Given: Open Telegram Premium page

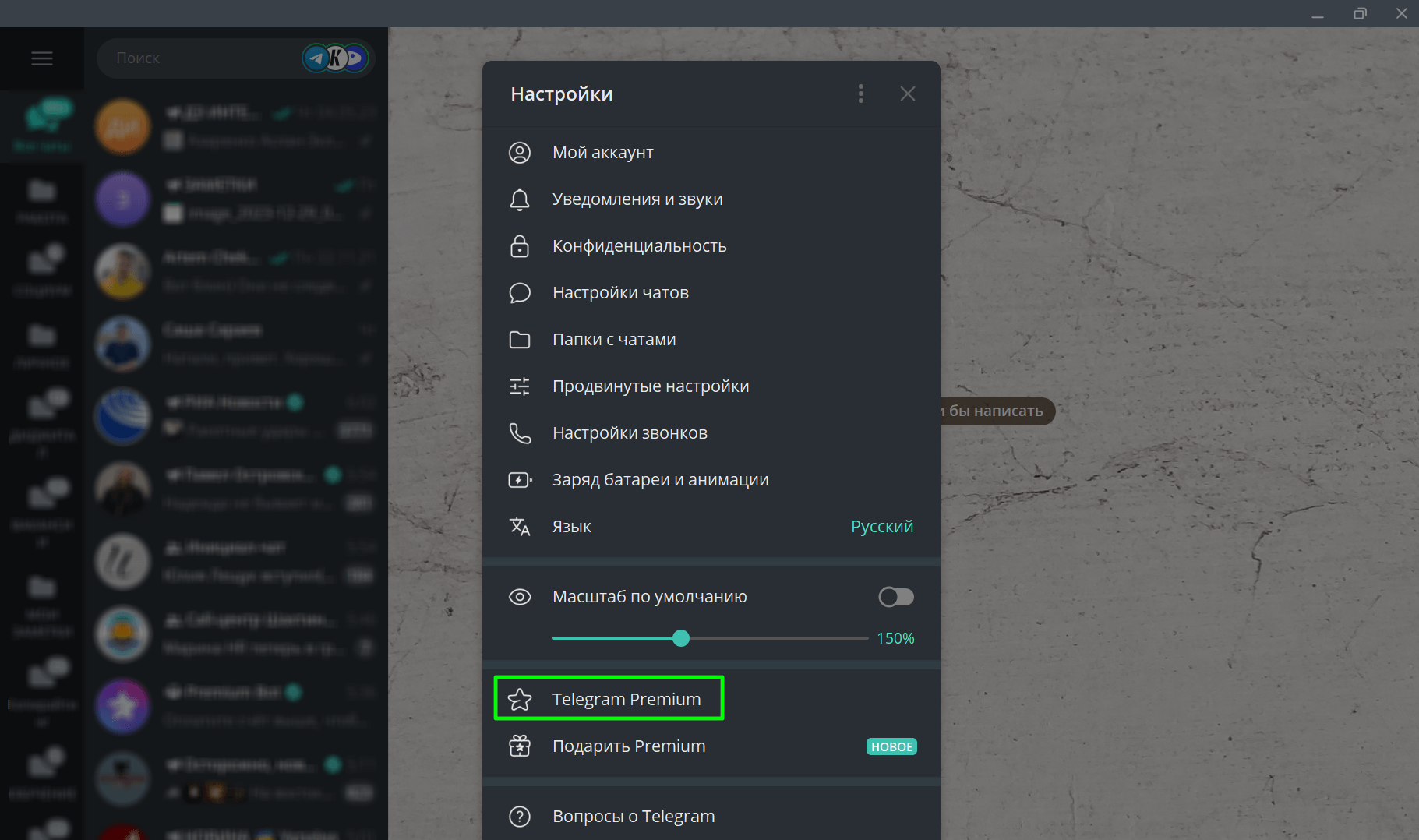Looking at the screenshot, I should [711, 700].
